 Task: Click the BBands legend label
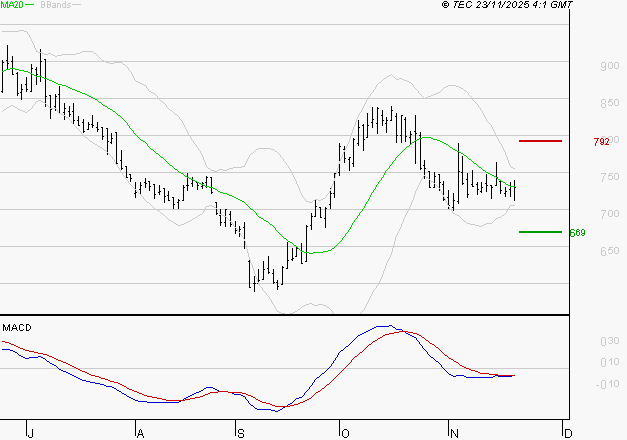point(56,5)
